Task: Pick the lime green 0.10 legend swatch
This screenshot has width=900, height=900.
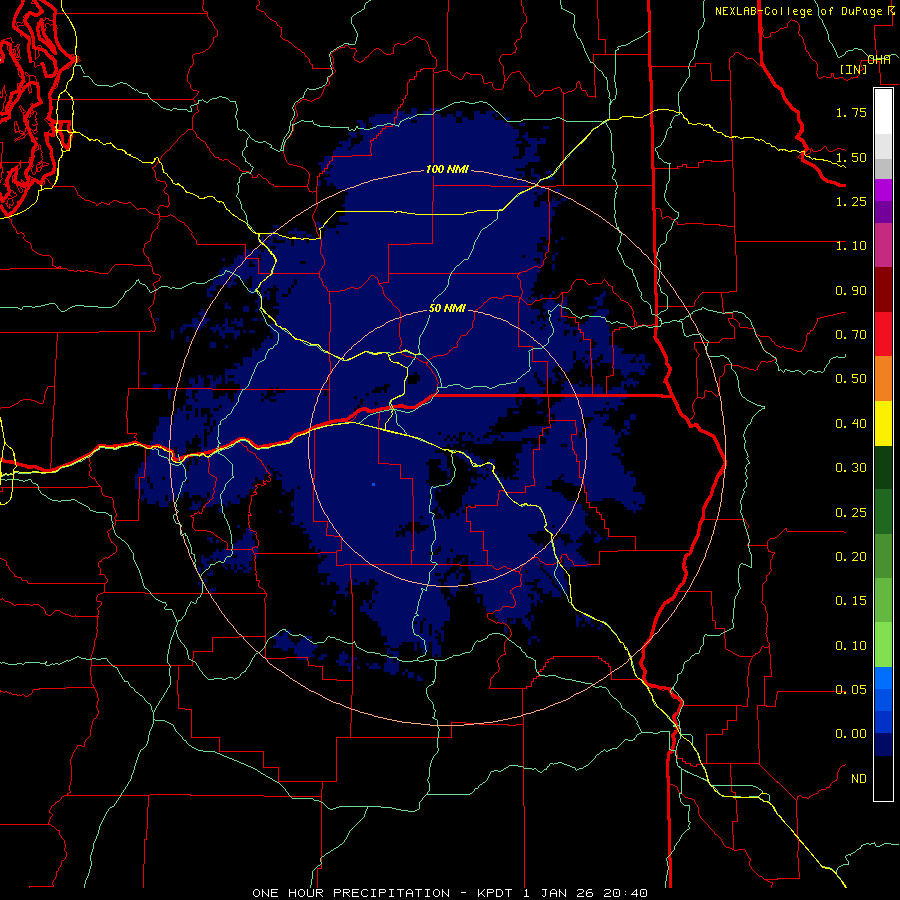Action: [x=883, y=645]
